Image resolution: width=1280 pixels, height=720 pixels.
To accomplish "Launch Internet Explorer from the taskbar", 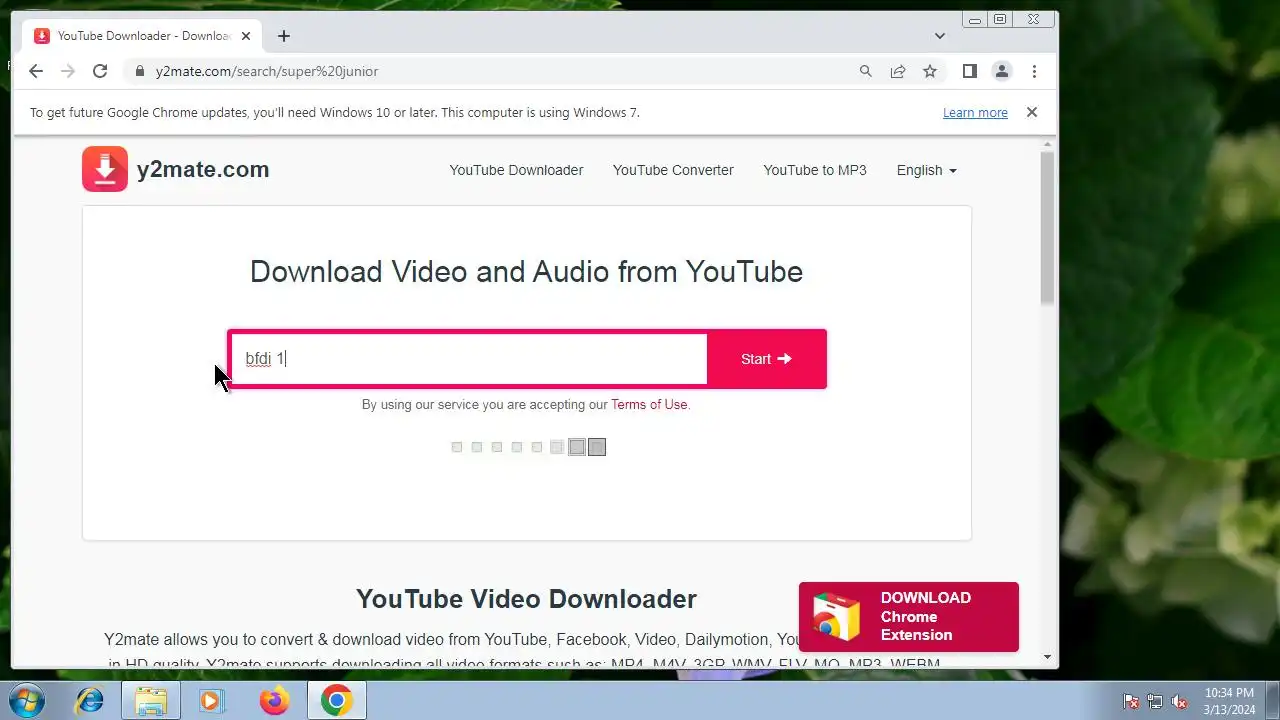I will tap(90, 701).
